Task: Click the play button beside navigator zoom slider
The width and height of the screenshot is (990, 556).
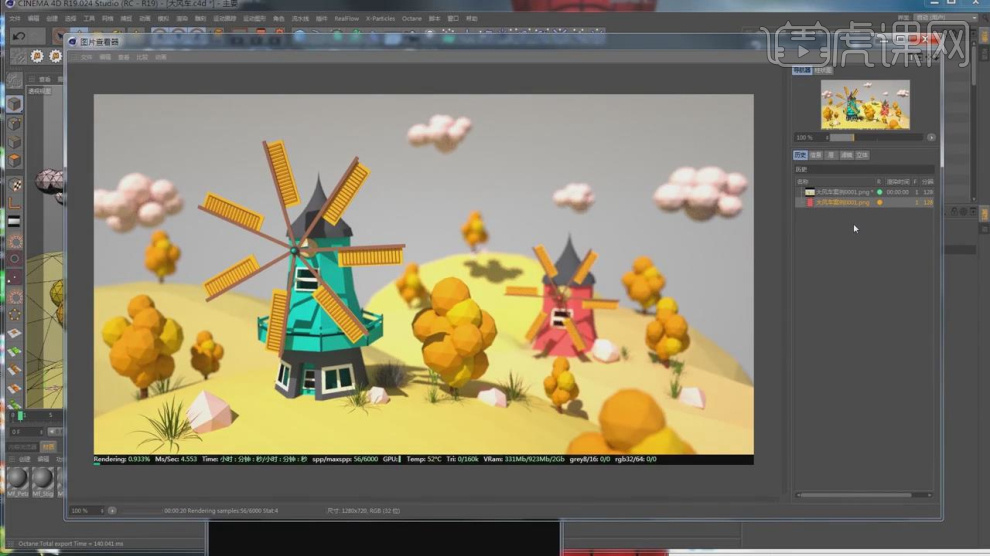Action: (931, 137)
